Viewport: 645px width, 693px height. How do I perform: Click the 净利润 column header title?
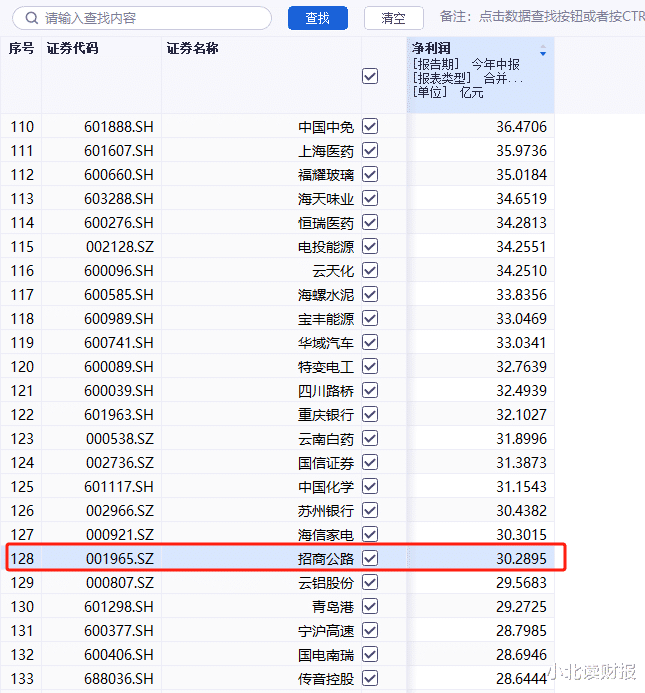click(x=431, y=48)
